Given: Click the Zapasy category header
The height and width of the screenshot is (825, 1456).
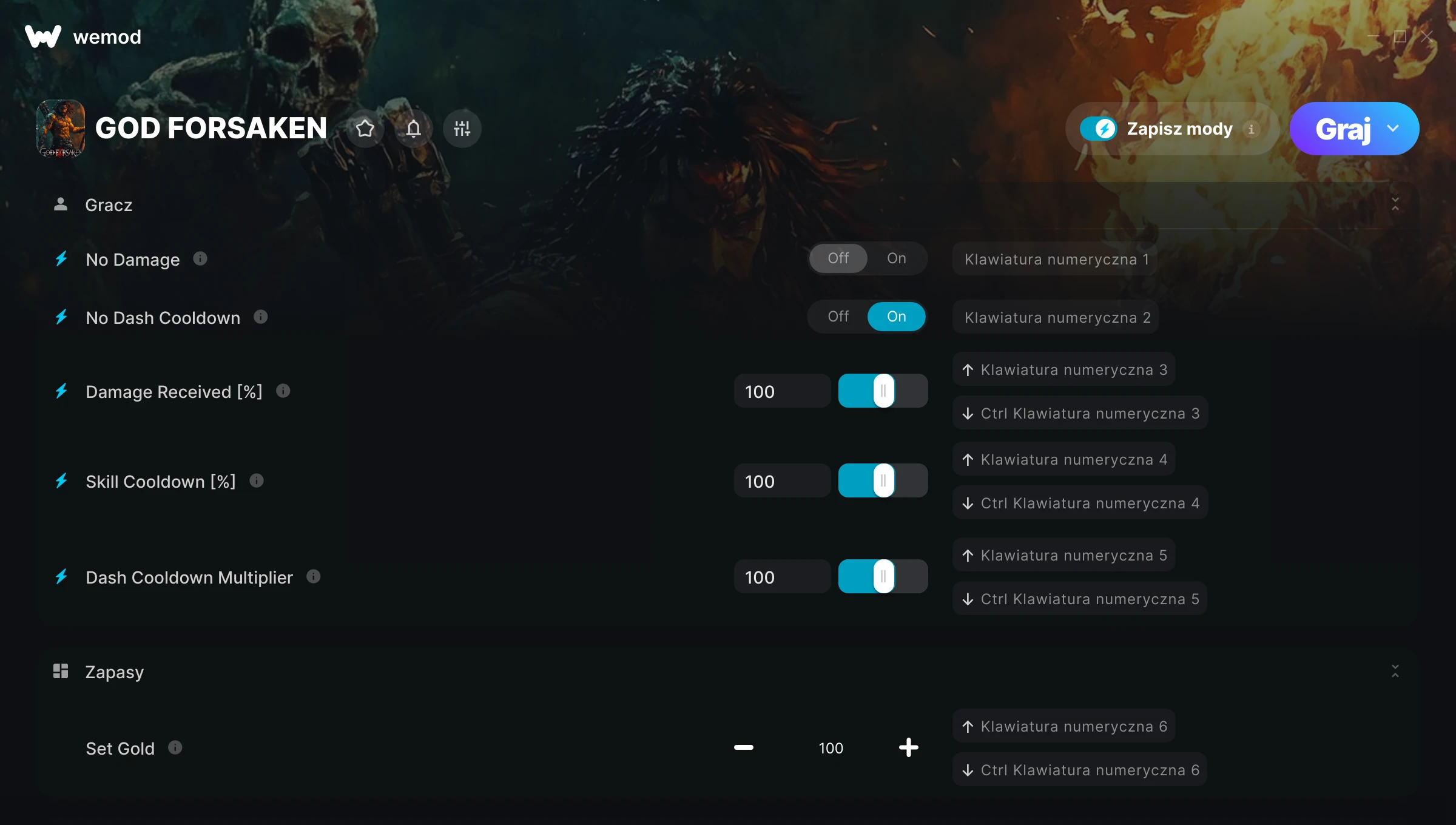Looking at the screenshot, I should [x=114, y=672].
